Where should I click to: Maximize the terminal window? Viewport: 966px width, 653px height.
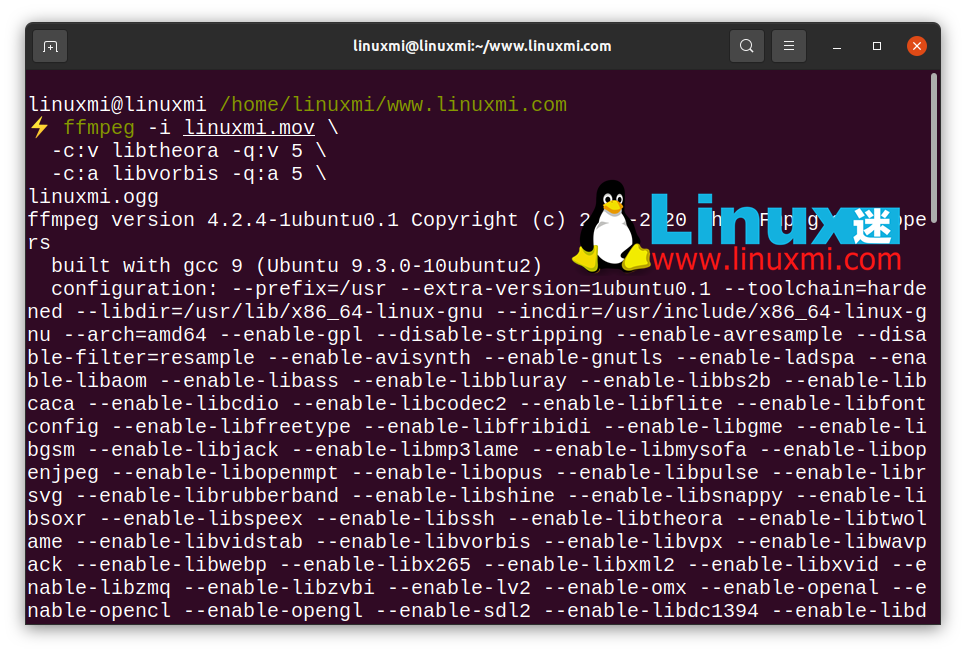point(877,46)
